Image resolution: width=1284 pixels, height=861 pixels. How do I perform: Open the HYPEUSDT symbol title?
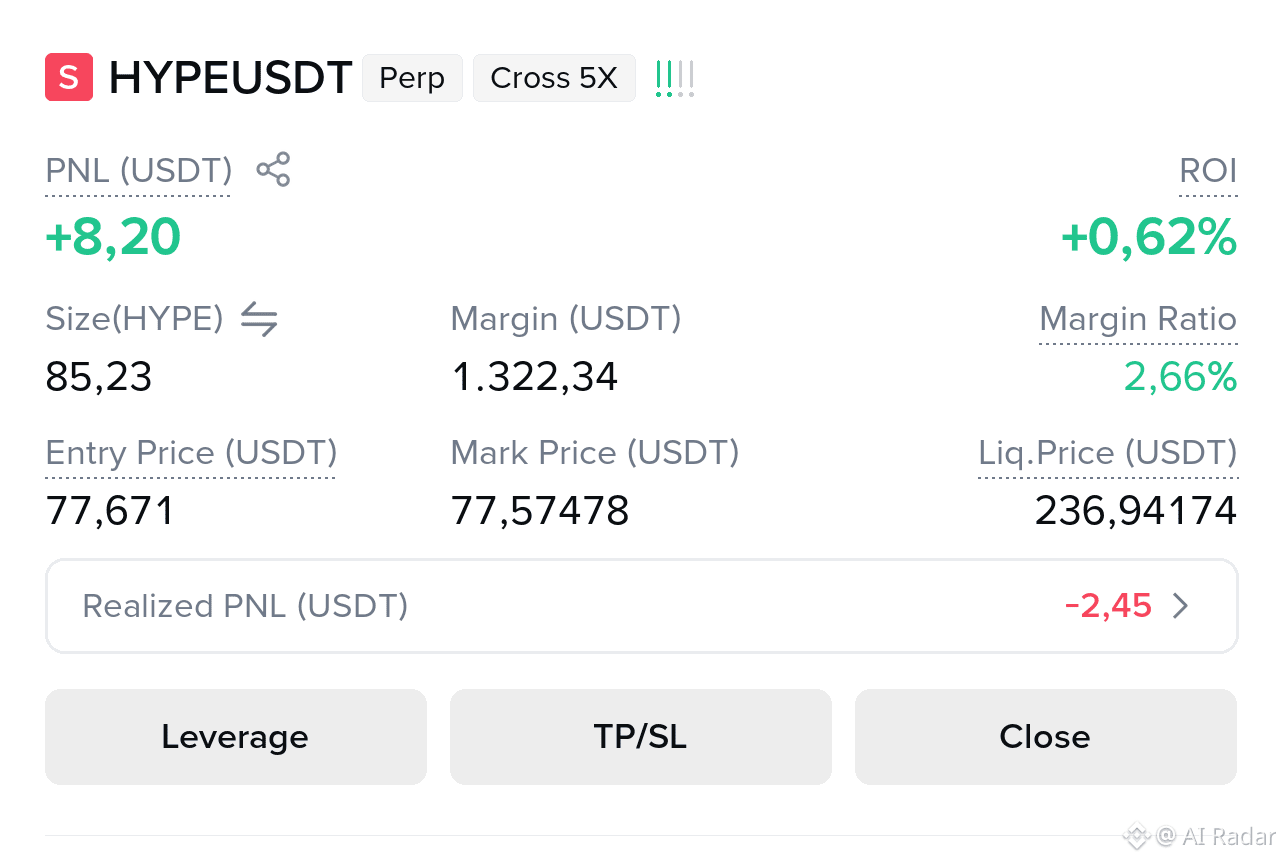(x=230, y=78)
